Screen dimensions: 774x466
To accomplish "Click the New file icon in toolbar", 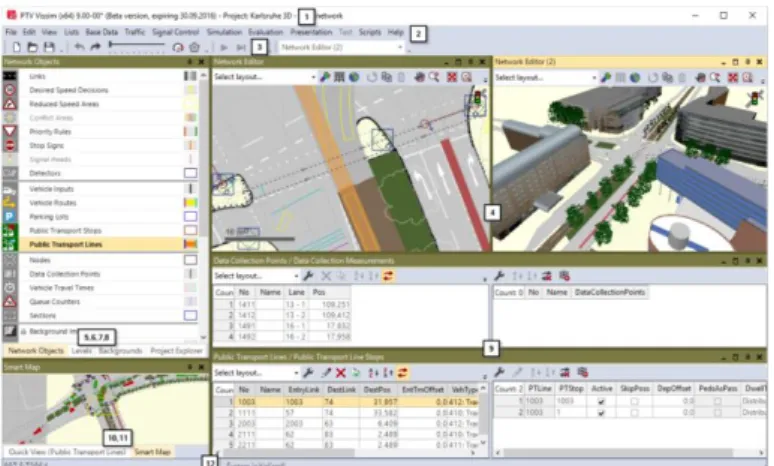I will (17, 47).
